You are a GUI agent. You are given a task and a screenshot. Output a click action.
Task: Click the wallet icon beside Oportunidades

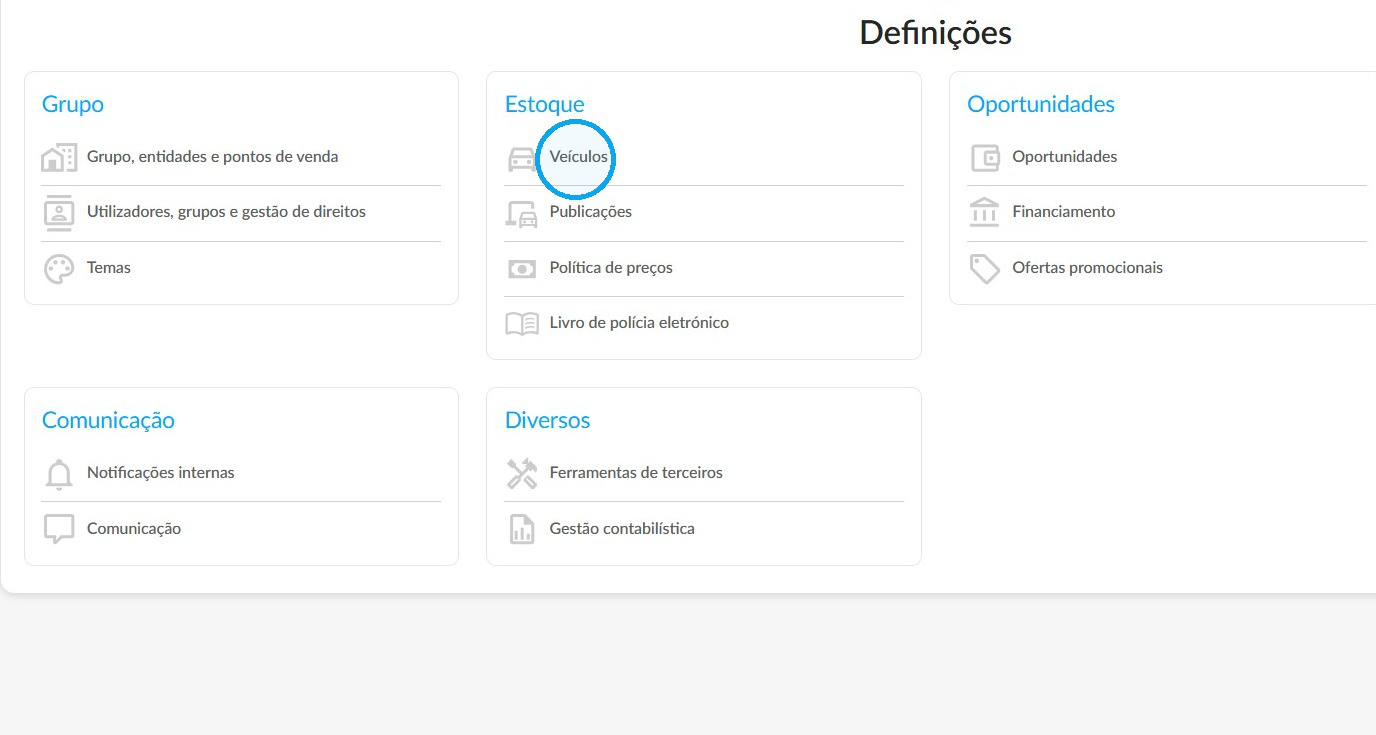985,158
